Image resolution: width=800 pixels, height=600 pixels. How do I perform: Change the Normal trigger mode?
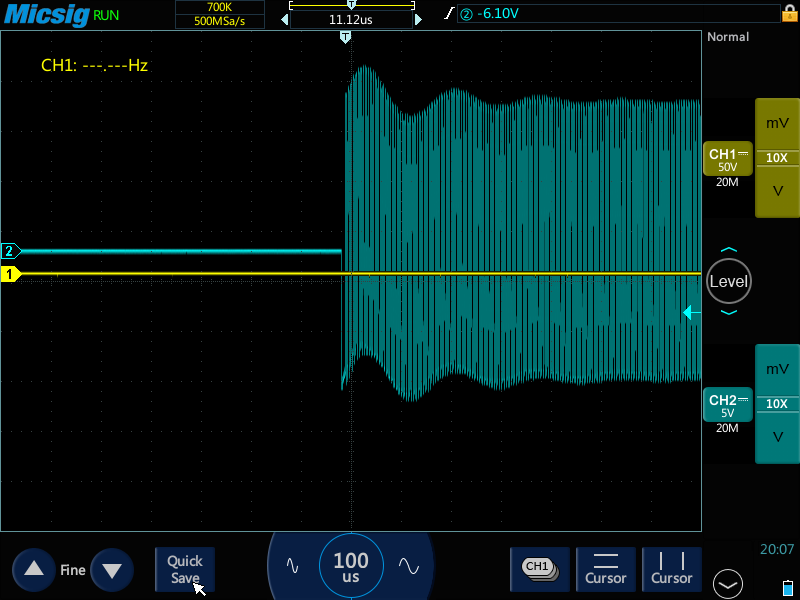pyautogui.click(x=728, y=37)
